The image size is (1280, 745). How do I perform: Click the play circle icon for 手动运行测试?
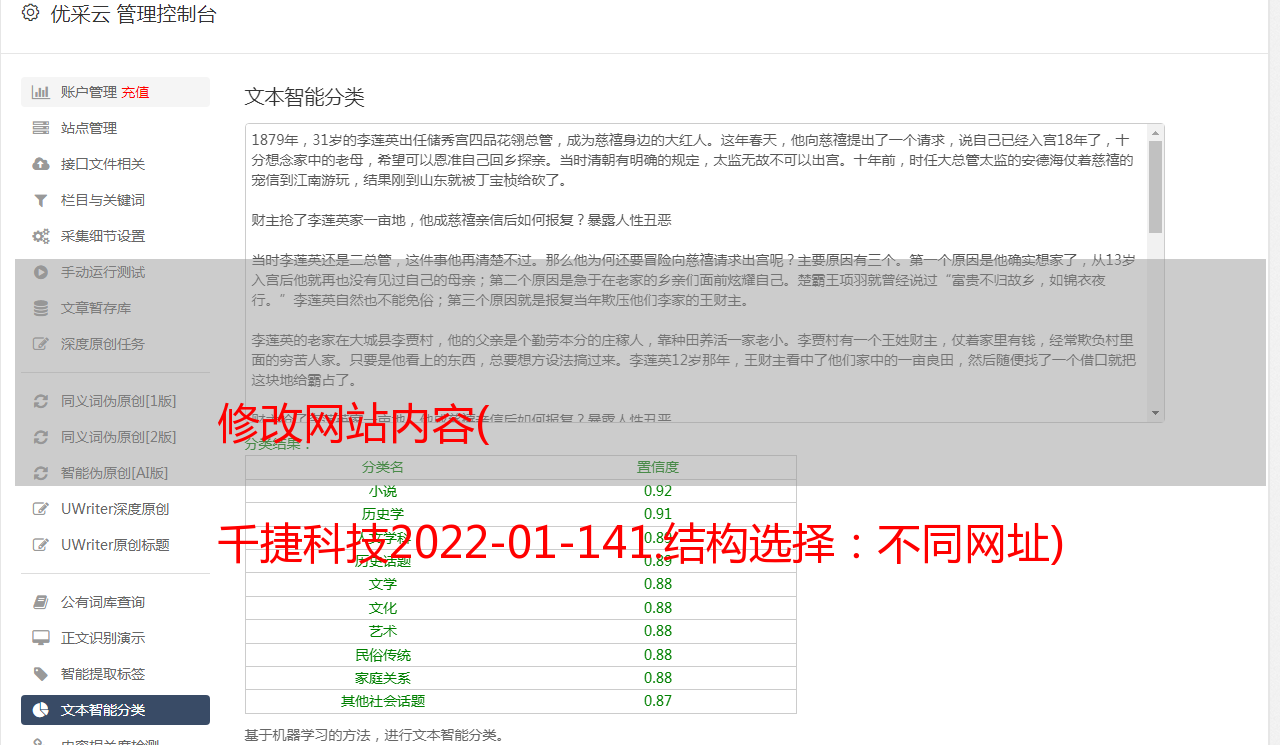(41, 272)
